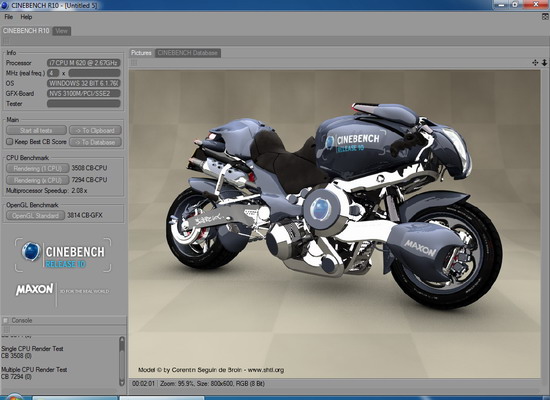
Task: Run Rendering (x CPU) benchmark
Action: (38, 180)
